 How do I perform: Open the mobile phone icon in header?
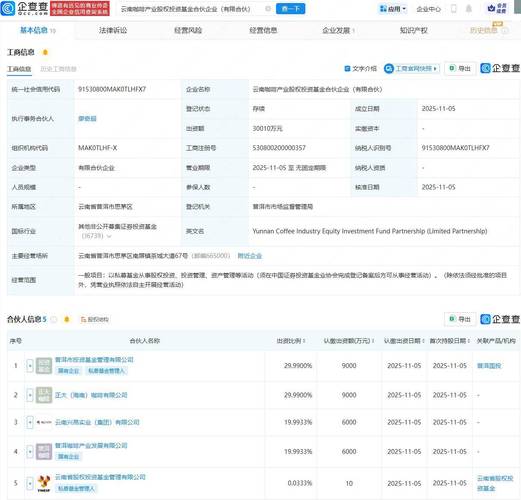coord(454,9)
